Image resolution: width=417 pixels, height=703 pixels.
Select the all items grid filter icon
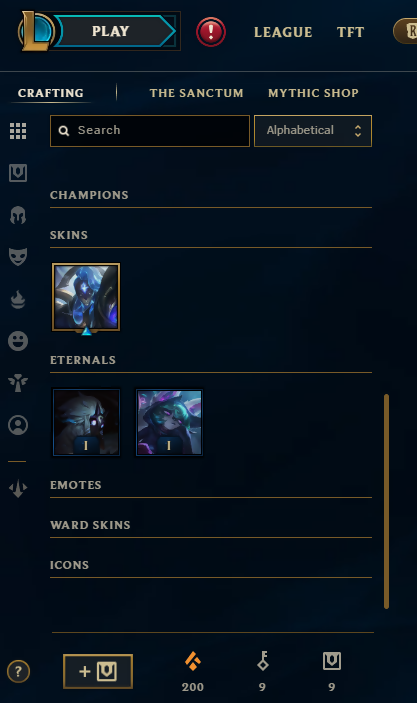coord(18,131)
